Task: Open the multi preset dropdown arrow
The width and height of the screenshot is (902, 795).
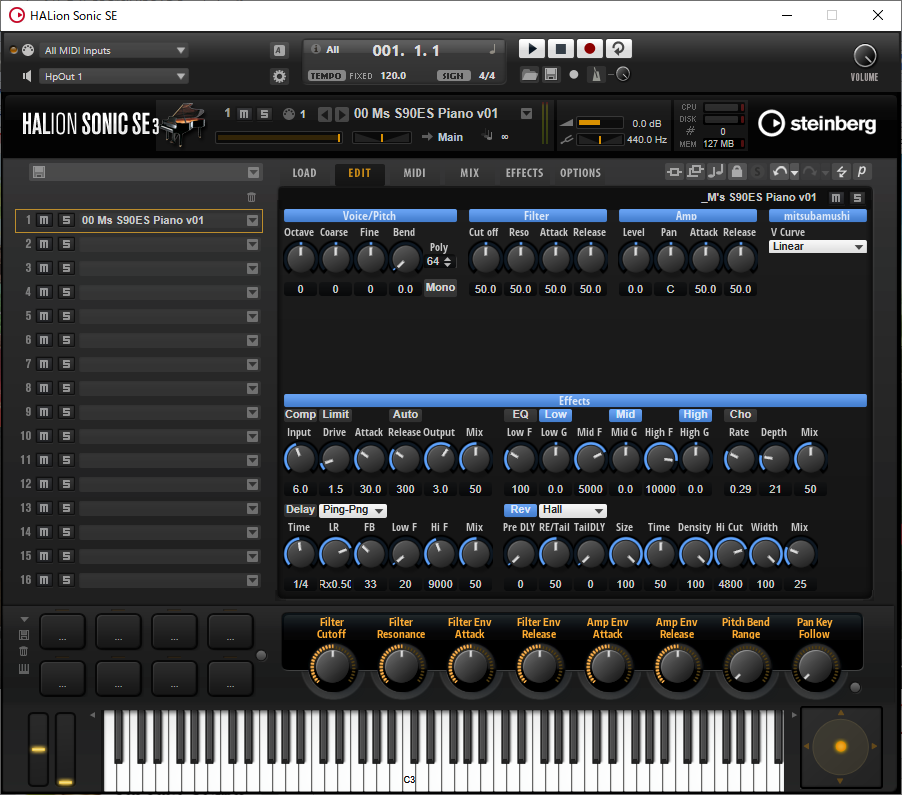Action: pyautogui.click(x=253, y=173)
